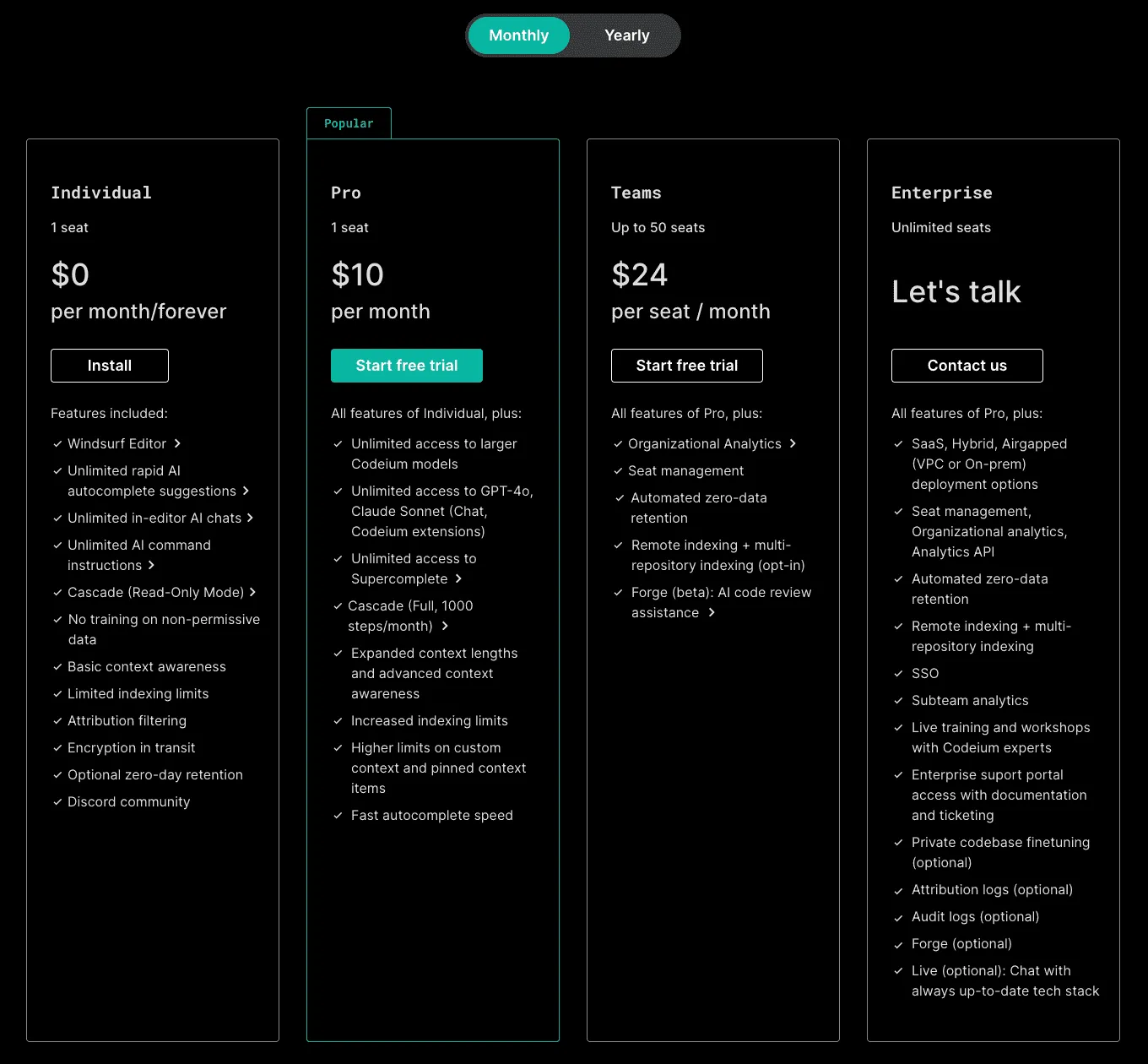The width and height of the screenshot is (1148, 1064).
Task: Start free trial for the Pro plan
Action: click(406, 366)
